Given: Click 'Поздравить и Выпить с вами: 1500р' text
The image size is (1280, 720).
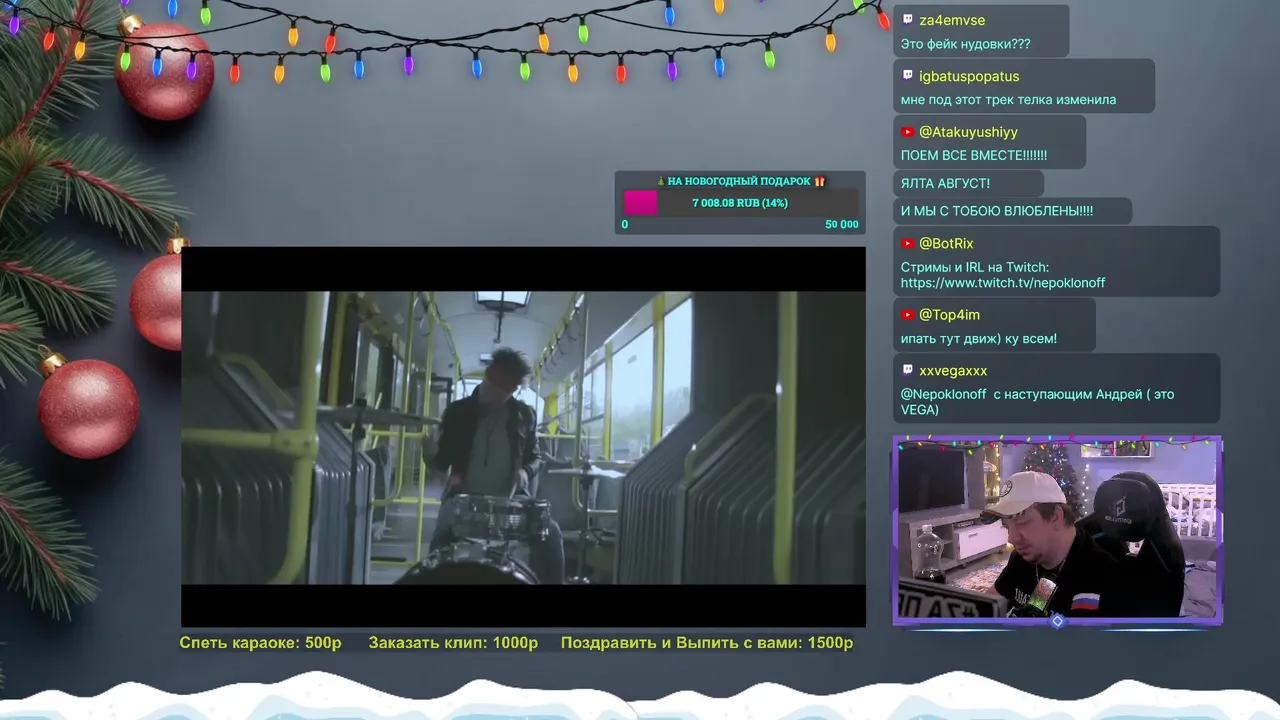Looking at the screenshot, I should tap(707, 643).
